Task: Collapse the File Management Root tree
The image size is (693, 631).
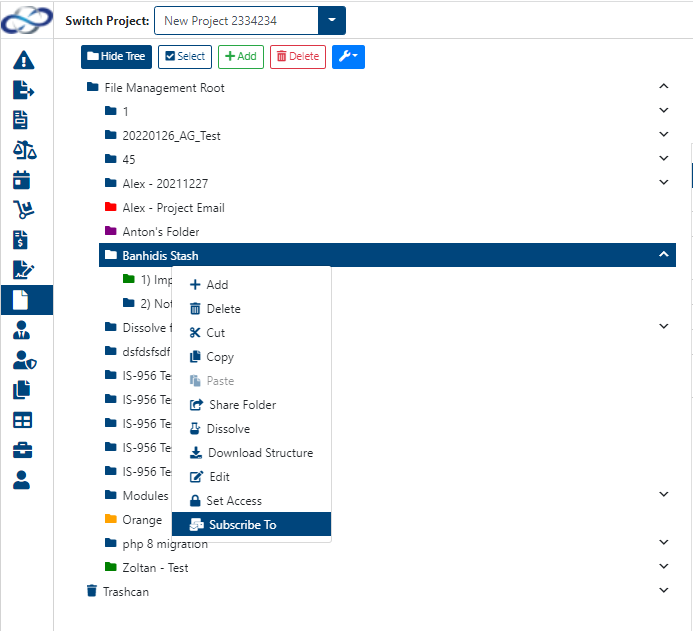Action: (663, 86)
